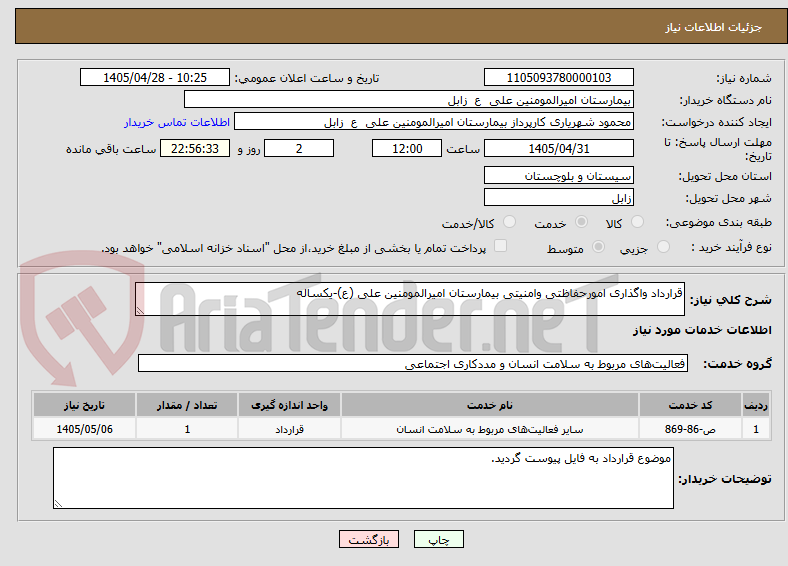This screenshot has height=566, width=788.
Task: Click the شرح کلی نیاز description textarea
Action: (x=410, y=299)
